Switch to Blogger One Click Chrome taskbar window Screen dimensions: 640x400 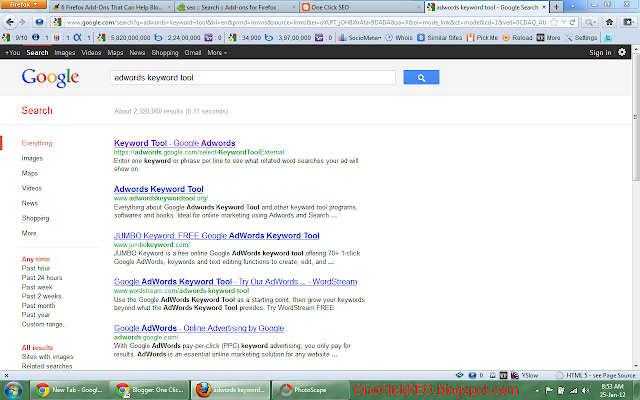tap(149, 390)
